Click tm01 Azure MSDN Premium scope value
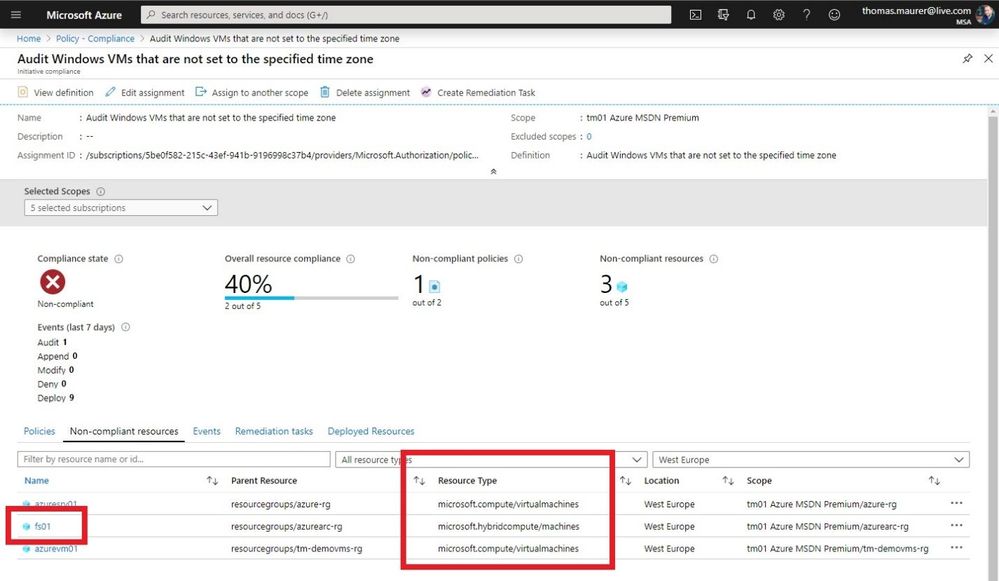The width and height of the screenshot is (999, 581). [642, 118]
